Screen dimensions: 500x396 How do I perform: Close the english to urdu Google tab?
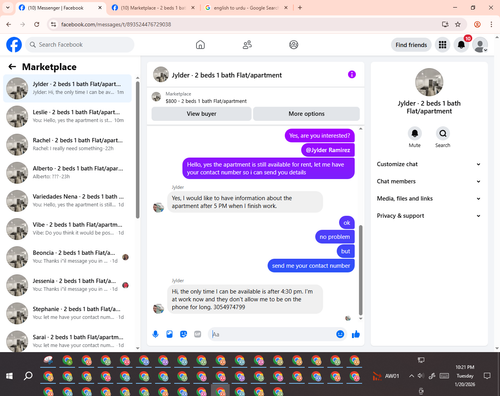click(286, 8)
